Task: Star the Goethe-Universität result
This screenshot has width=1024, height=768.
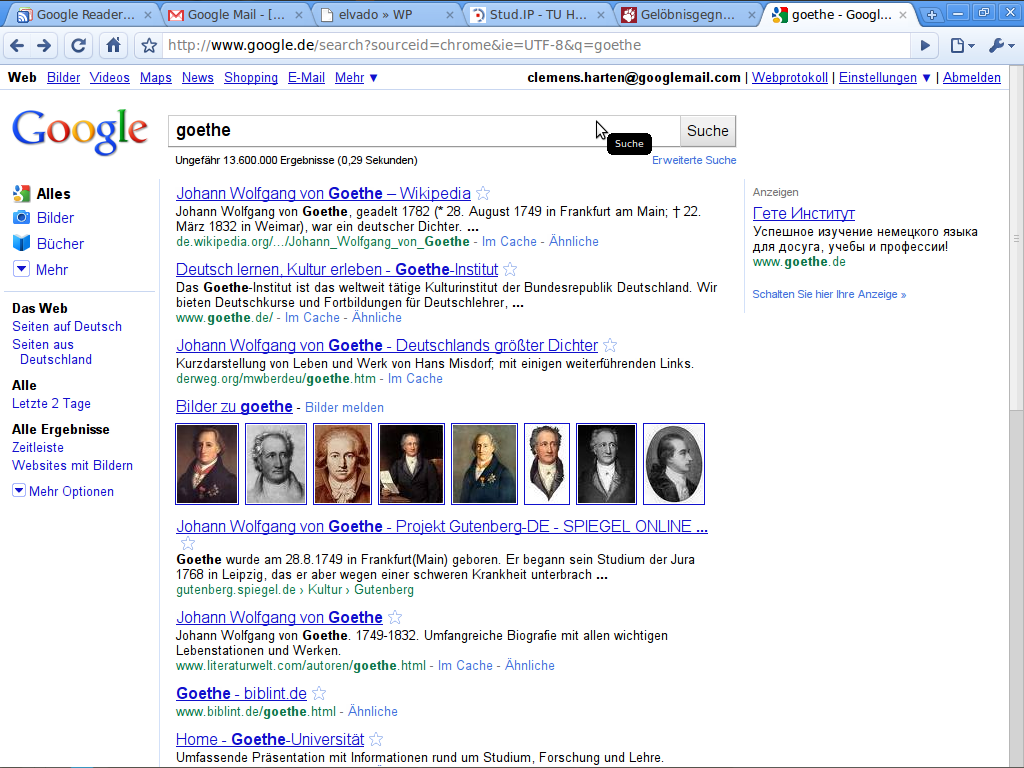Action: point(376,739)
